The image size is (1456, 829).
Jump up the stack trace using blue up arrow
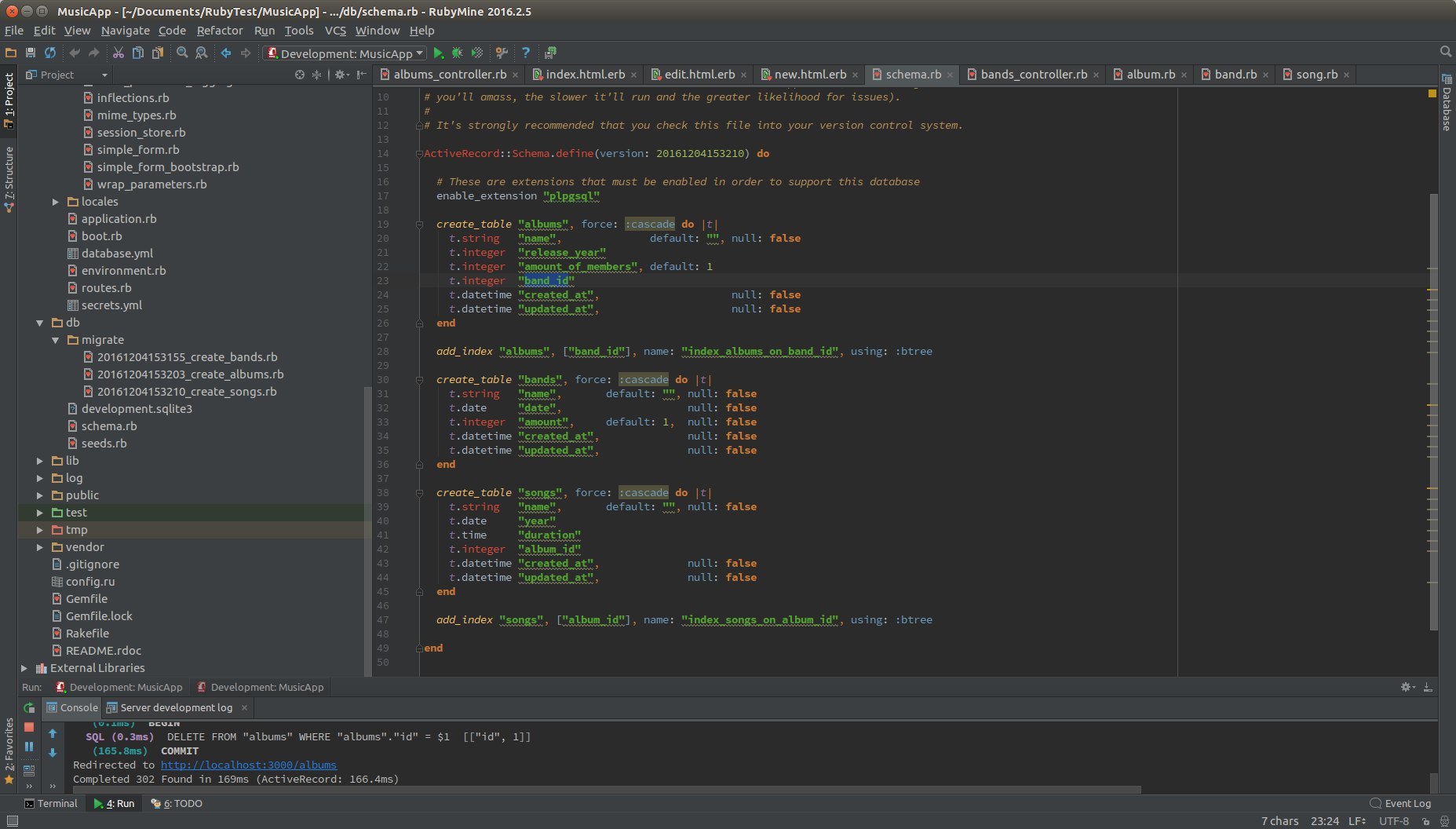pyautogui.click(x=53, y=733)
